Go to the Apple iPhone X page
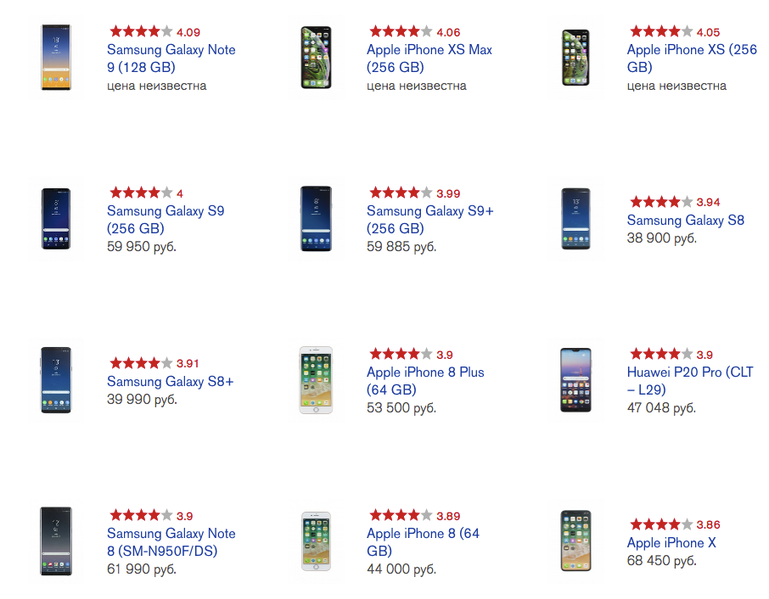769x599 pixels. click(x=671, y=543)
